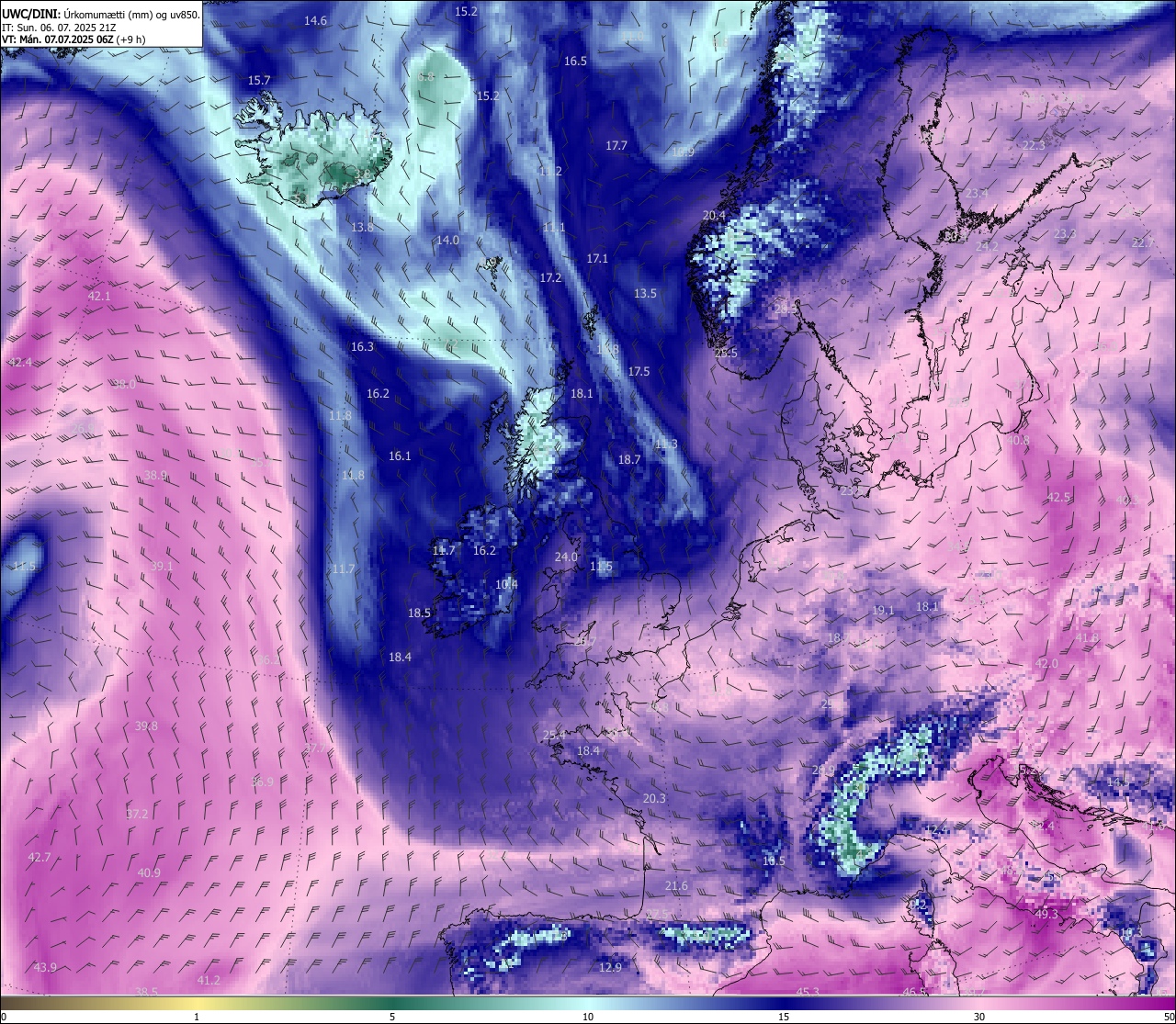Click the 42.1 value over the Atlantic
Image resolution: width=1176 pixels, height=1024 pixels.
tap(98, 296)
